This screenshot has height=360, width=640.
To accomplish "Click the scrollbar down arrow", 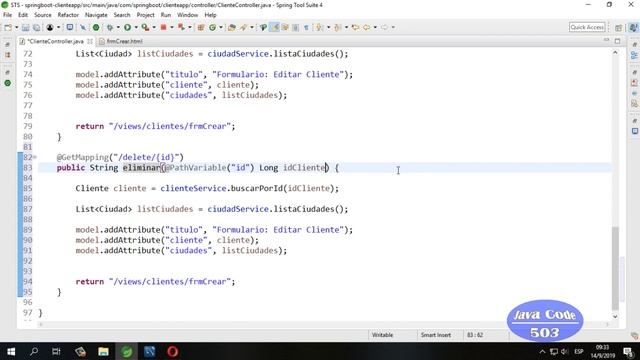I will (616, 316).
